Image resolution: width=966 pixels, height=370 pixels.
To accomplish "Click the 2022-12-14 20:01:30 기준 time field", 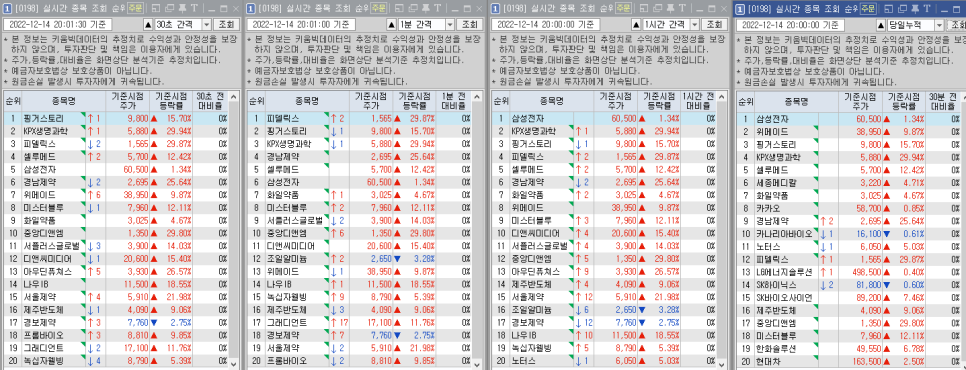I will tap(57, 25).
